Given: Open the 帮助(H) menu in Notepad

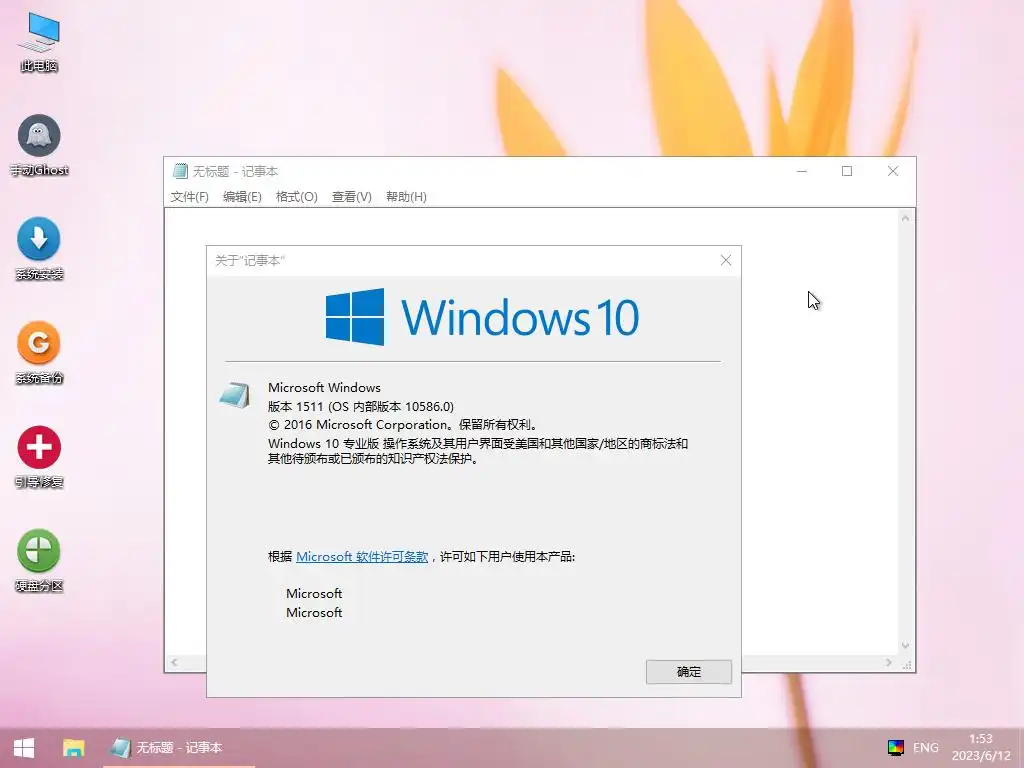Looking at the screenshot, I should coord(406,197).
